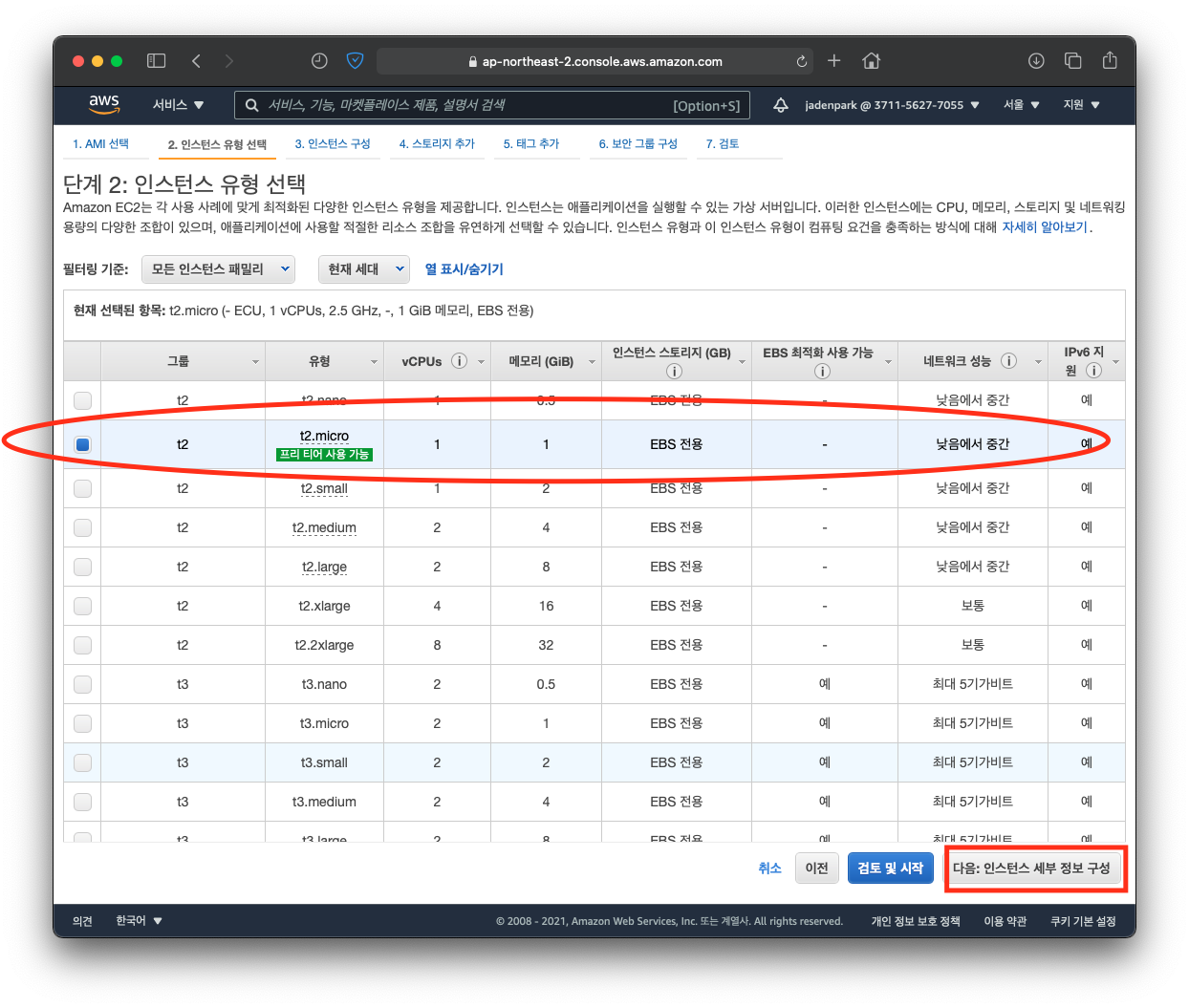Click 다음: 인스턴스 세부 정보 구성 button
Viewport: 1189px width, 1008px height.
1031,869
